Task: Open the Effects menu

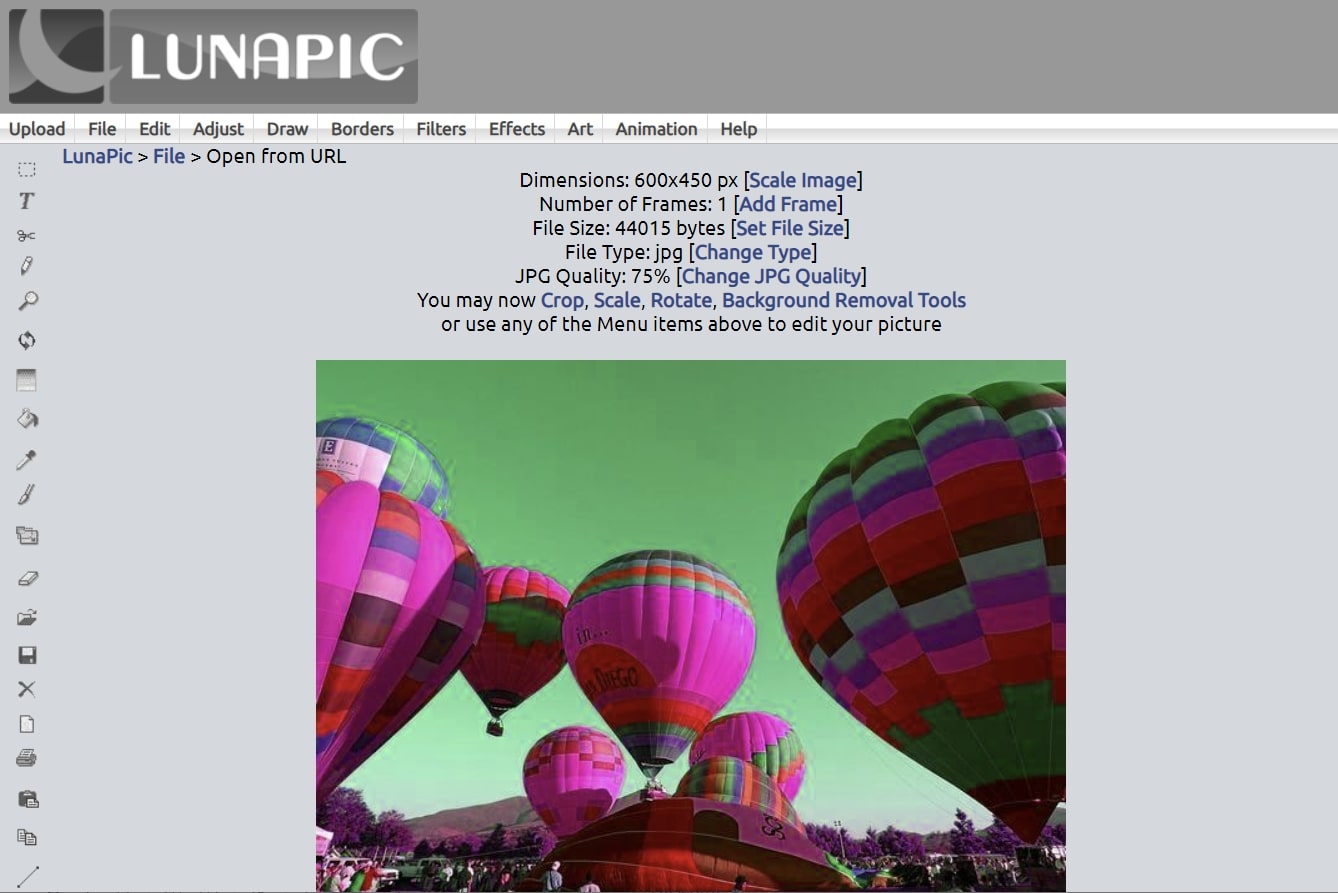Action: click(x=515, y=128)
